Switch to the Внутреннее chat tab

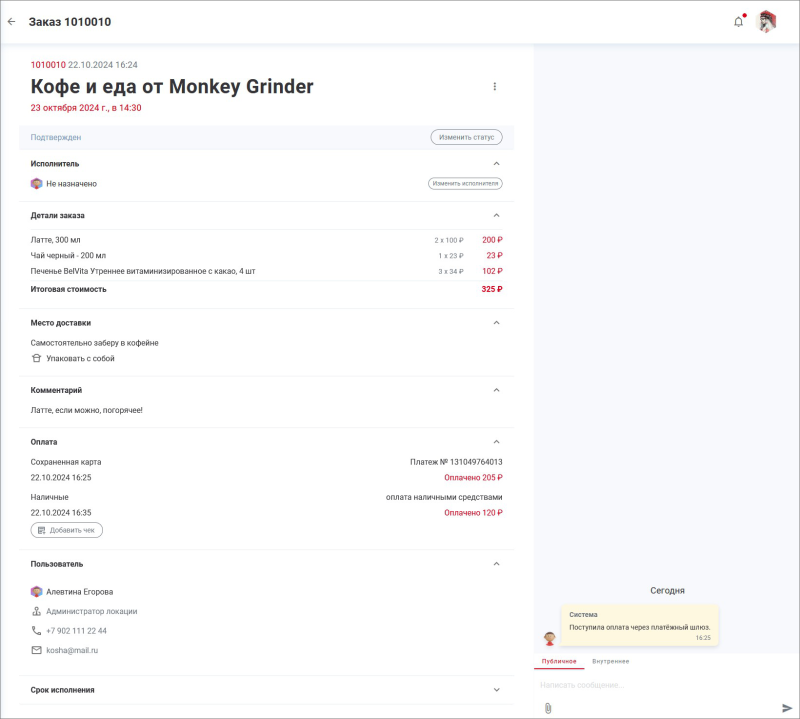(611, 661)
